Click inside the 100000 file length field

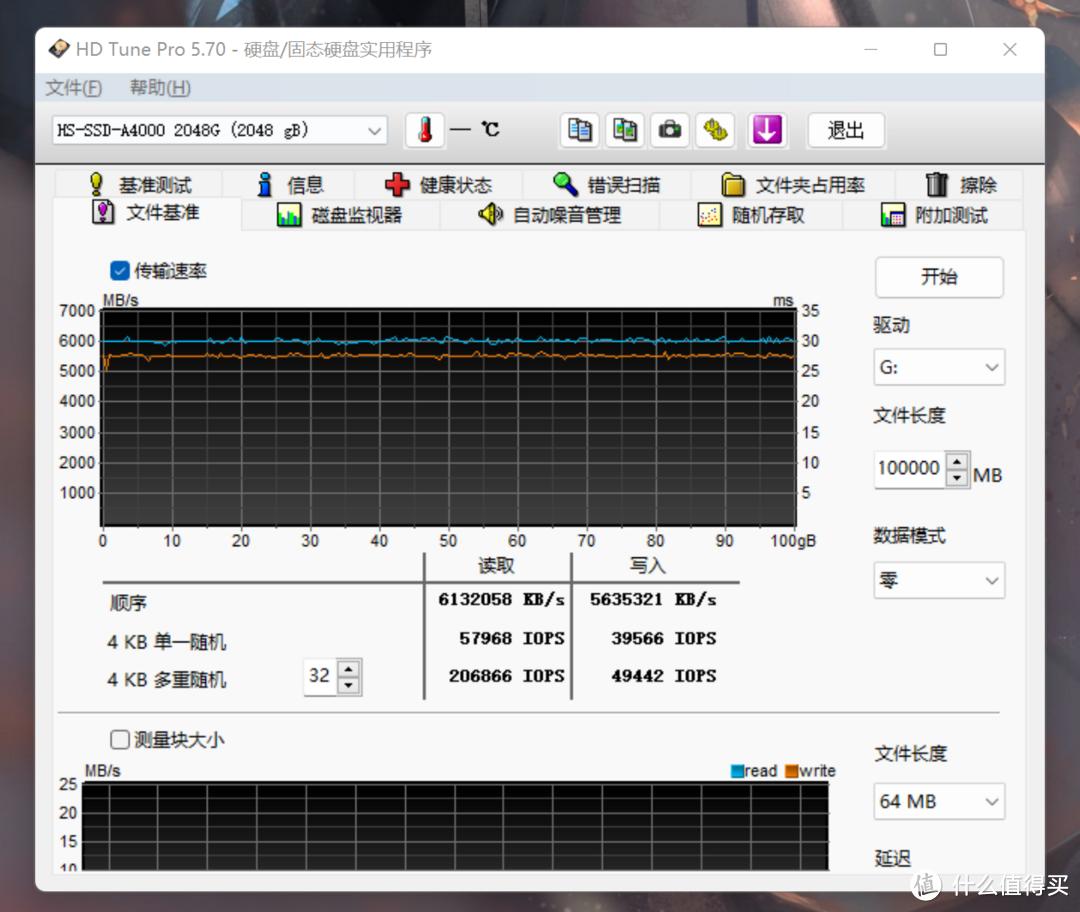[x=908, y=468]
